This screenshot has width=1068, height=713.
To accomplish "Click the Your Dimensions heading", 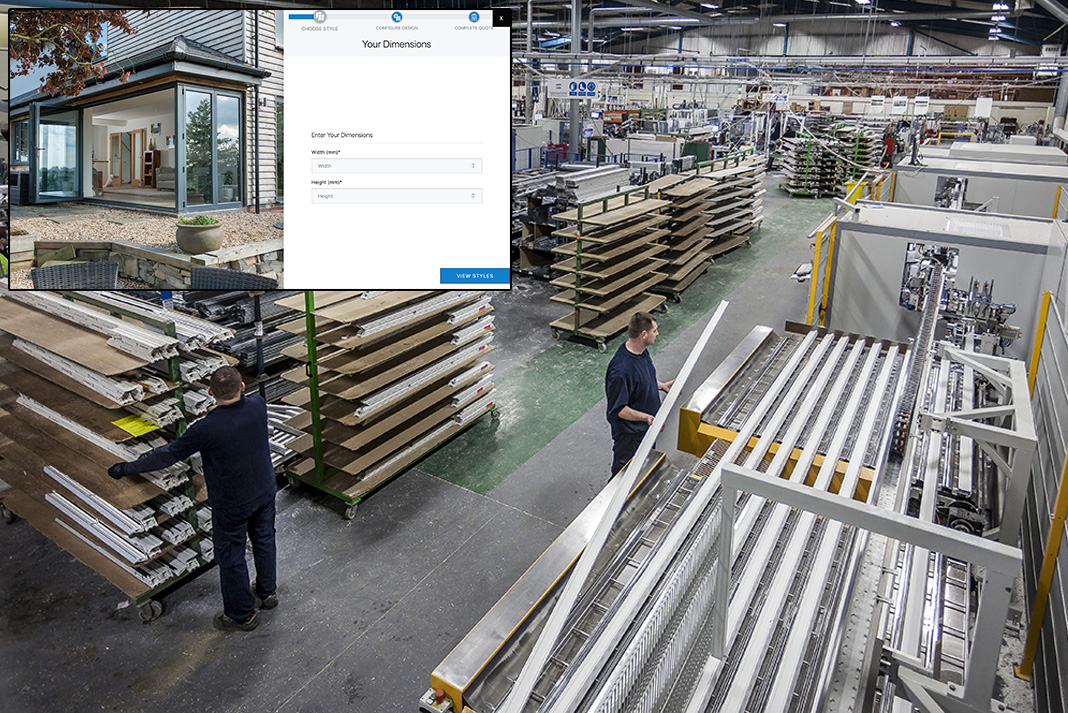I will 397,45.
